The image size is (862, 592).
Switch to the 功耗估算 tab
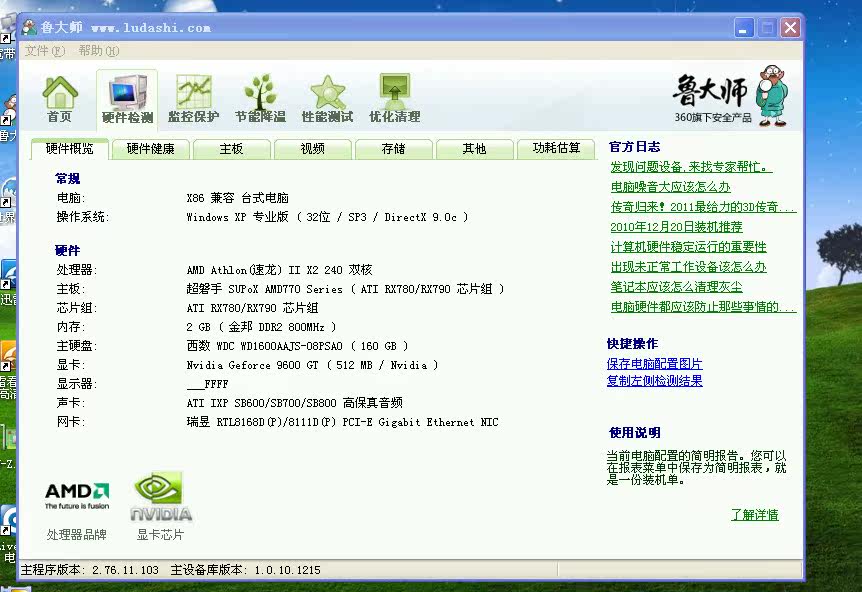tap(556, 149)
